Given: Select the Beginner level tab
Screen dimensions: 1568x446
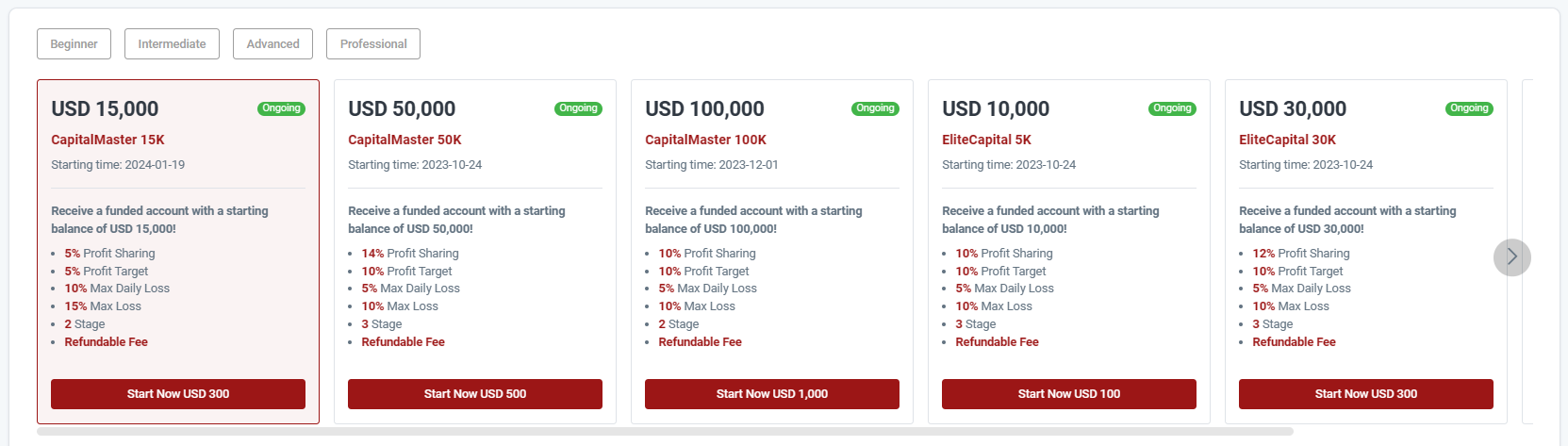Looking at the screenshot, I should (74, 44).
